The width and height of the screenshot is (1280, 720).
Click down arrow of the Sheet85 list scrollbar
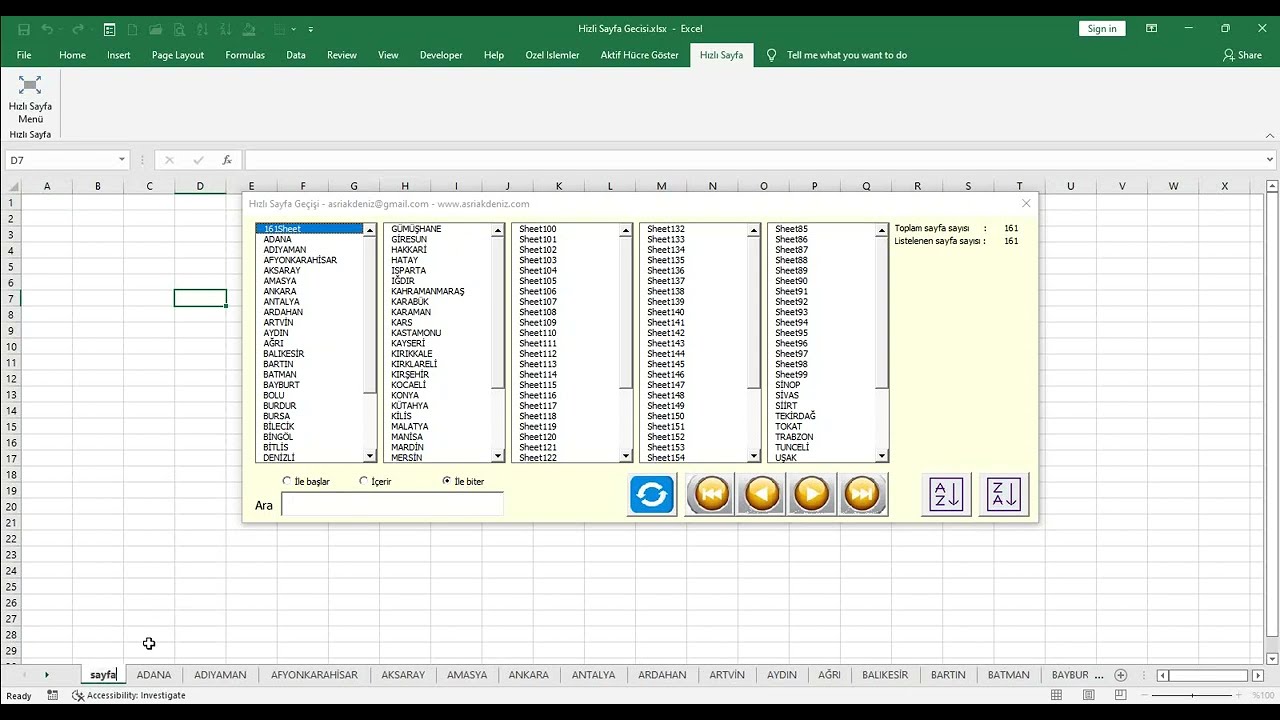coord(882,457)
